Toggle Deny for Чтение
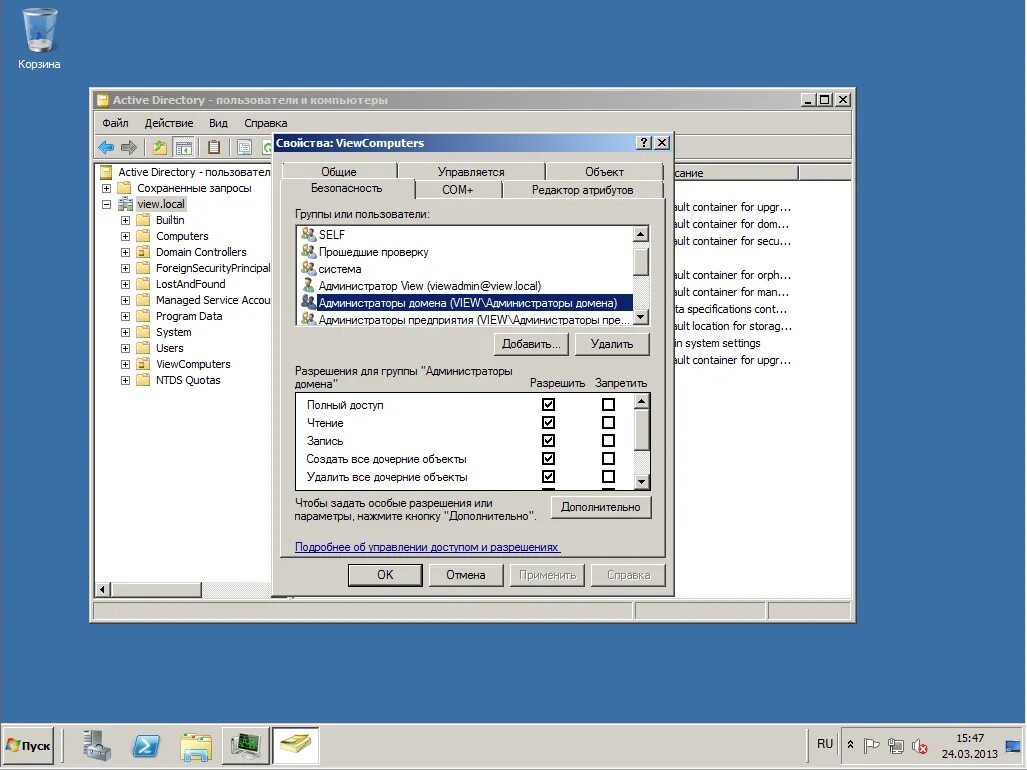1027x770 pixels. tap(608, 422)
